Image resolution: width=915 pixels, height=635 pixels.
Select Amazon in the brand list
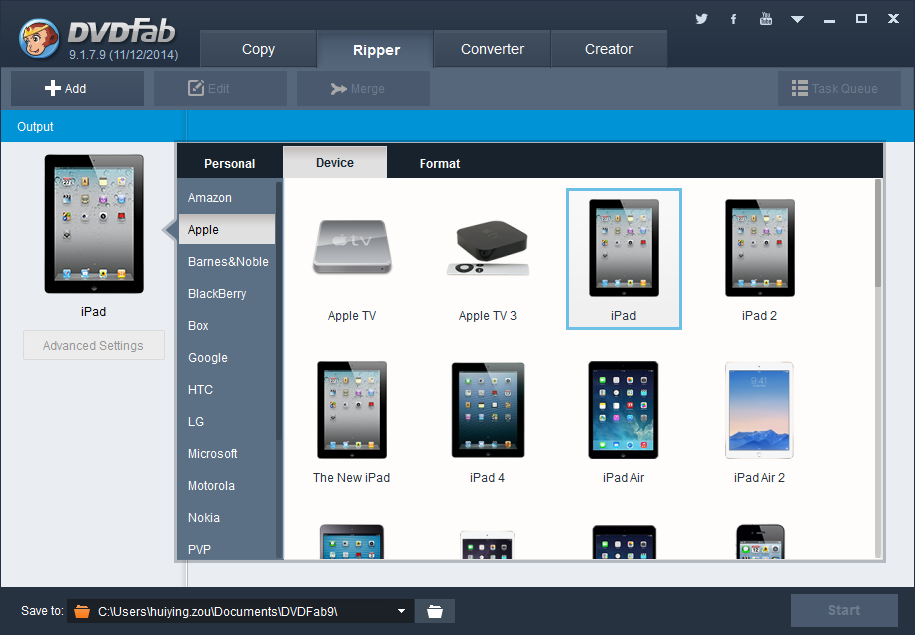226,198
